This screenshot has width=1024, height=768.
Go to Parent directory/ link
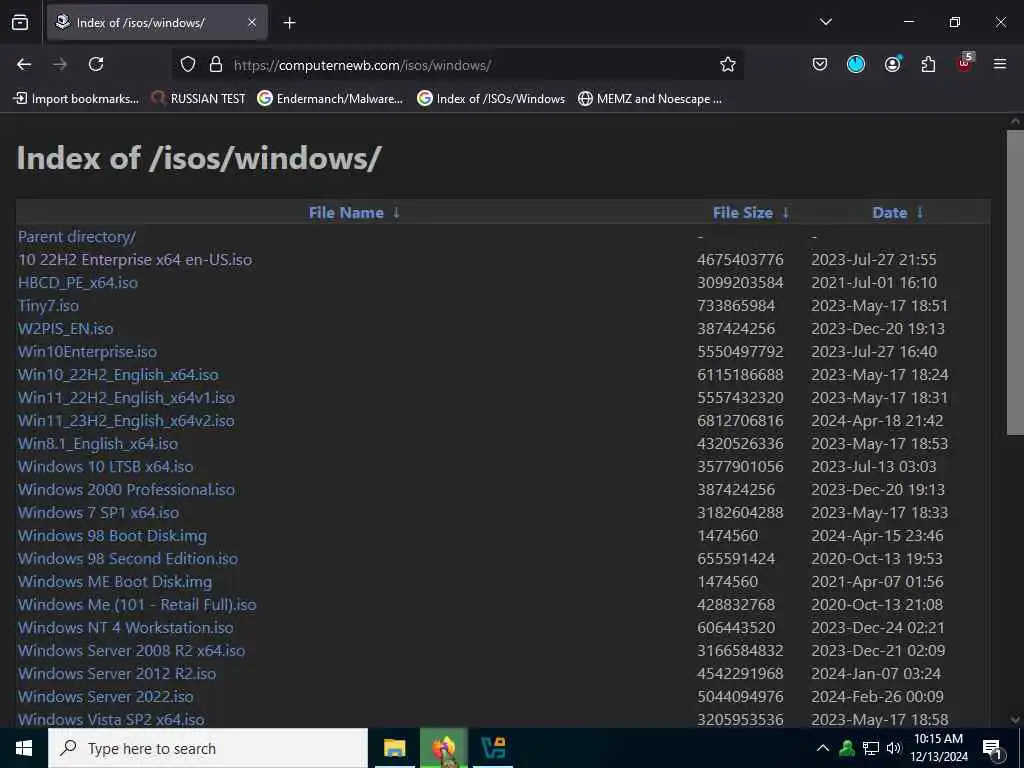click(77, 236)
